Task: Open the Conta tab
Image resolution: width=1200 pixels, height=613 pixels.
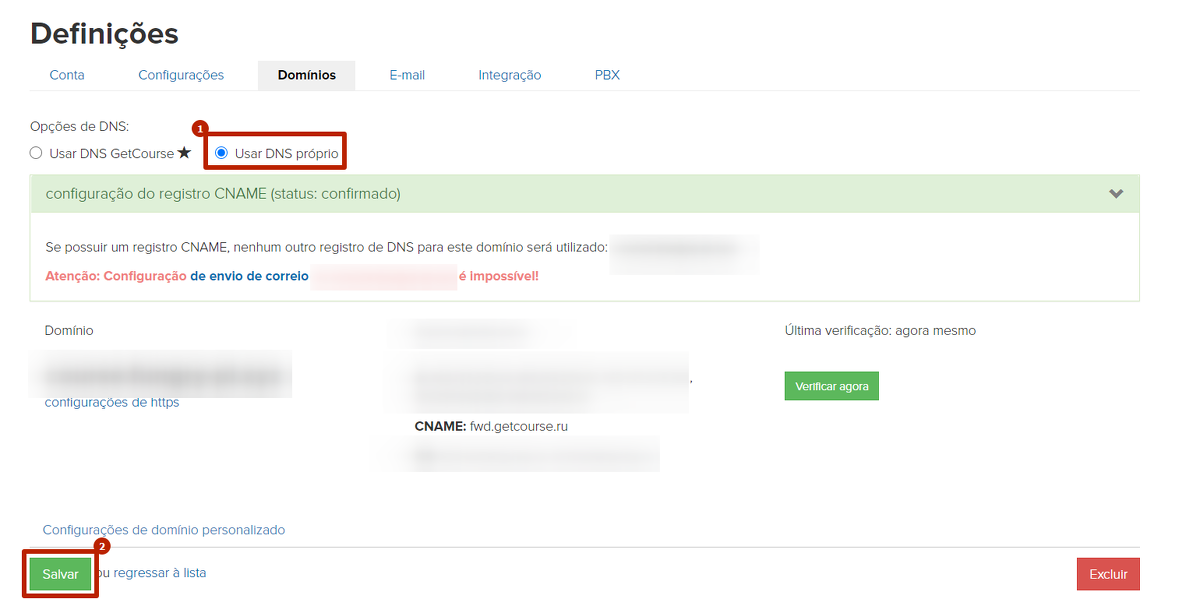Action: [x=67, y=75]
